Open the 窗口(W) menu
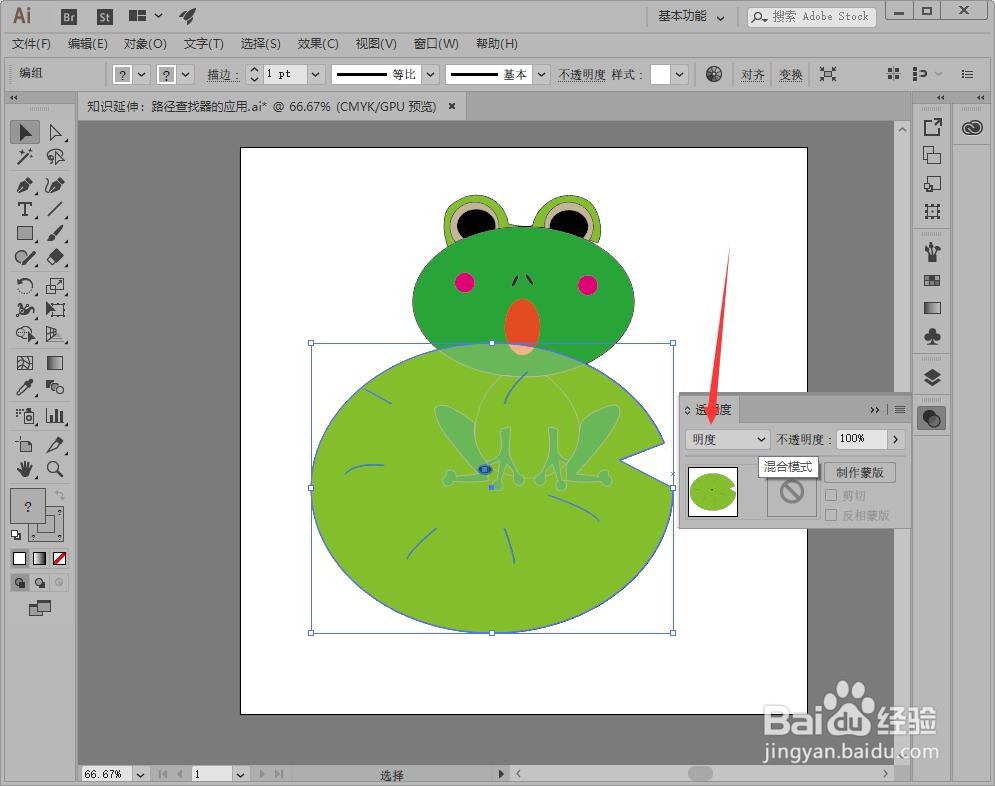This screenshot has height=786, width=995. (x=436, y=44)
